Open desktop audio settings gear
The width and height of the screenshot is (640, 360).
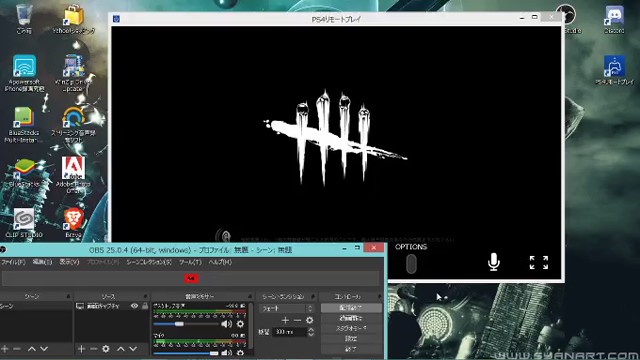click(240, 324)
